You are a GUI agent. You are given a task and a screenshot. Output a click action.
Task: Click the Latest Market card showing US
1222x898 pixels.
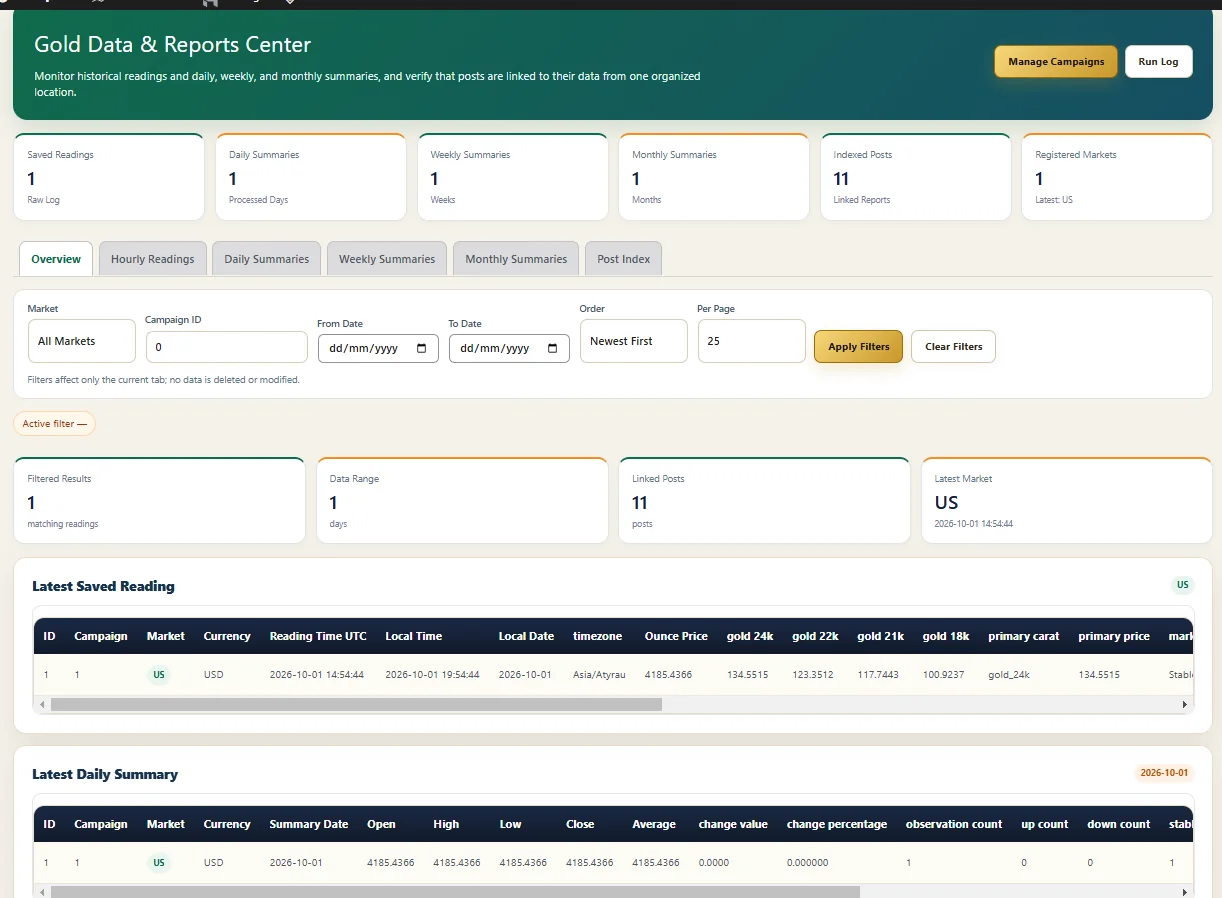1067,501
